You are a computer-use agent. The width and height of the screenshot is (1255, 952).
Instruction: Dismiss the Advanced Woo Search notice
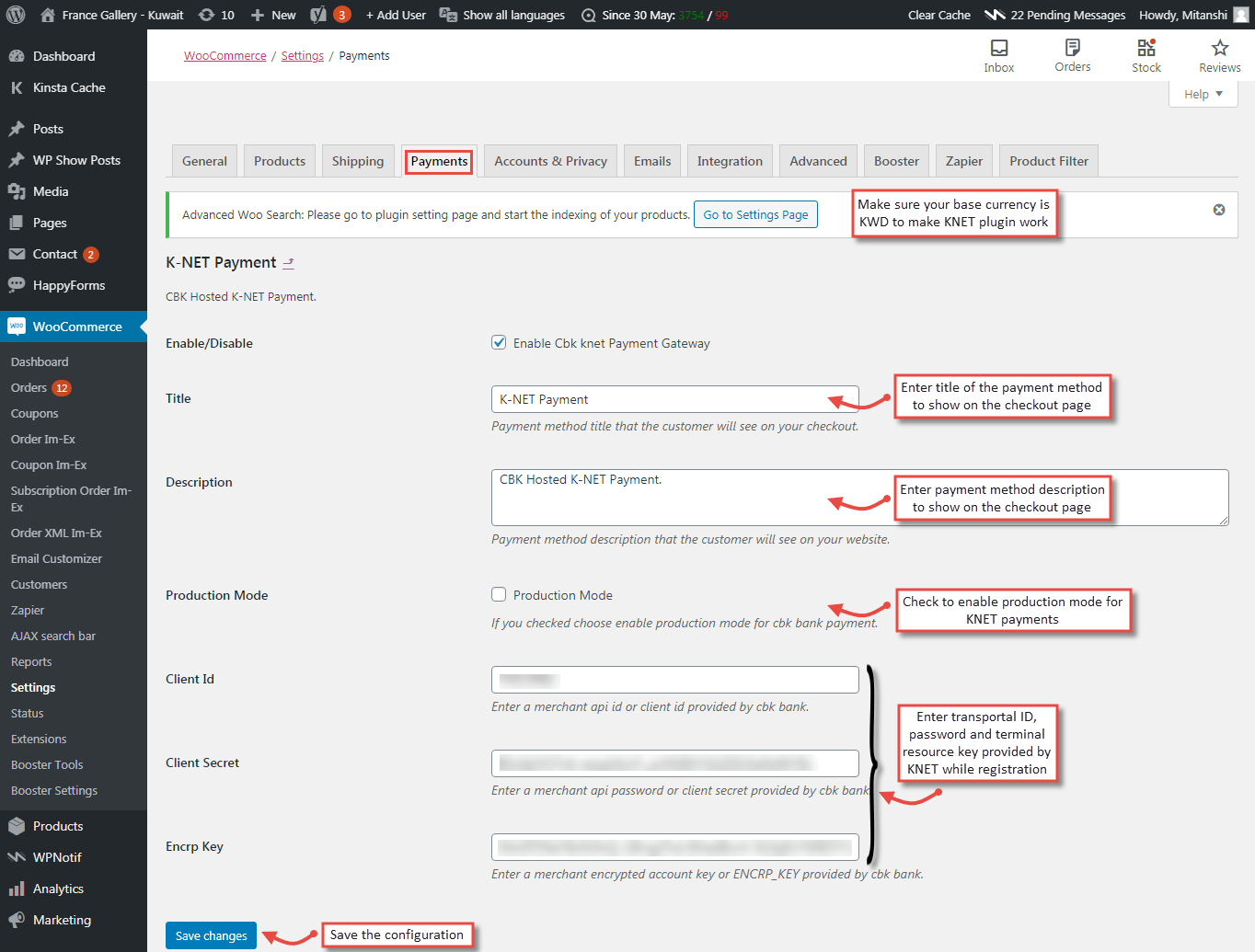[1219, 210]
